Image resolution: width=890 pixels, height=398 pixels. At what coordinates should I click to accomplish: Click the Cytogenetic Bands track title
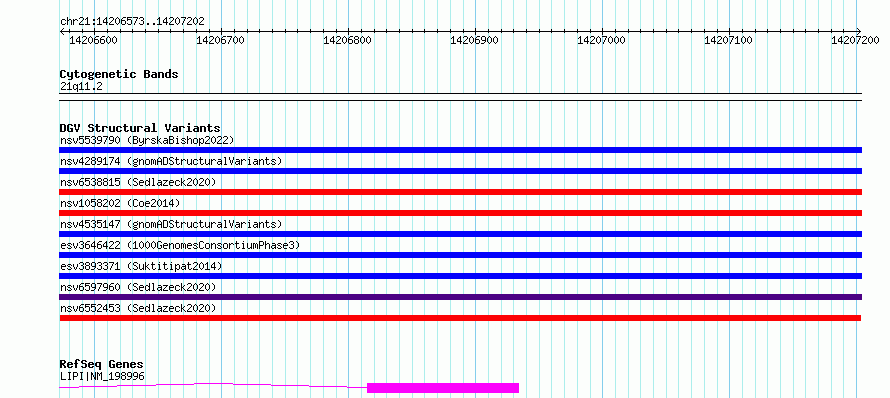point(119,74)
